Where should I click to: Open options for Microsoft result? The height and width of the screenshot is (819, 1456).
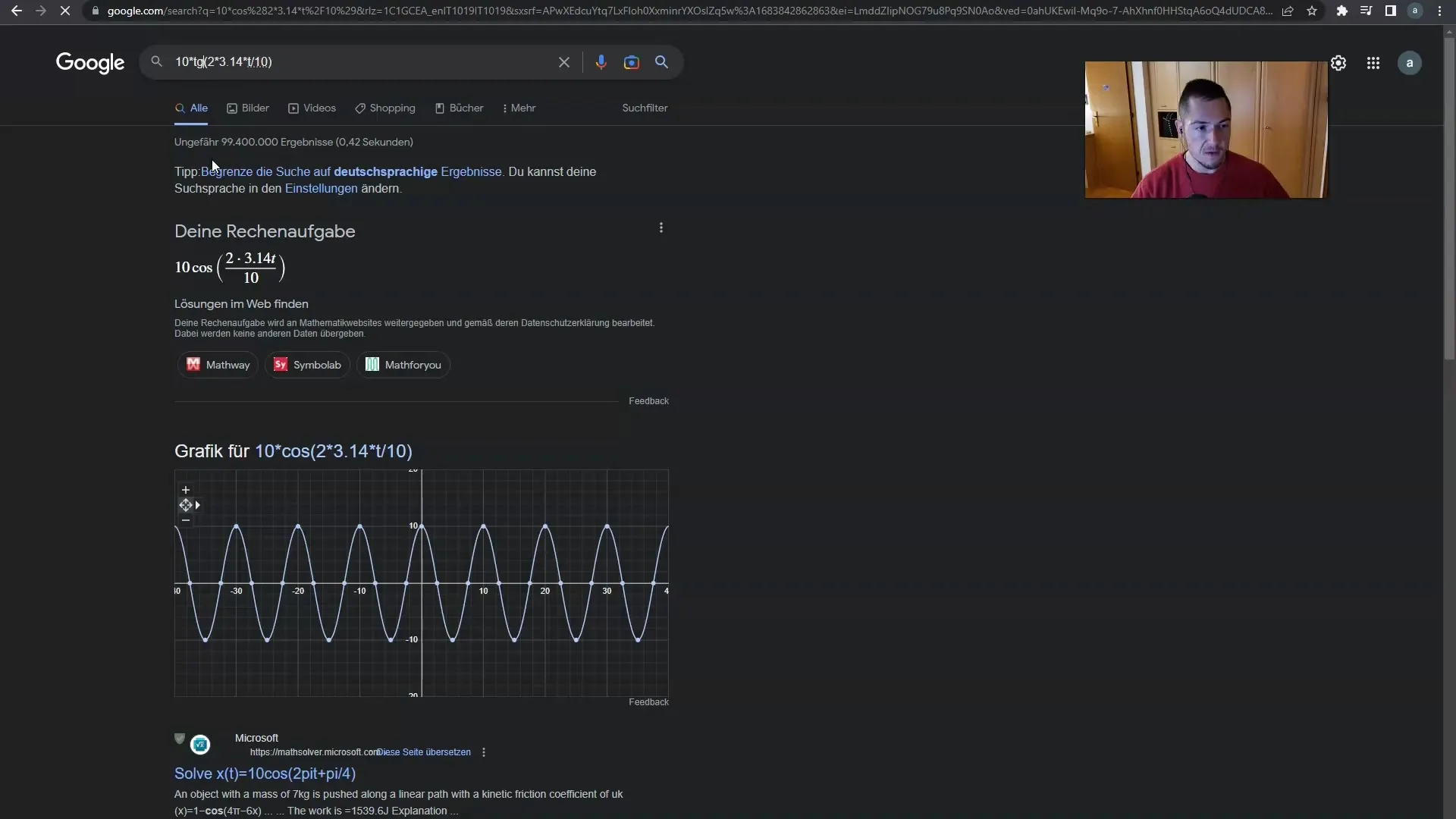484,752
